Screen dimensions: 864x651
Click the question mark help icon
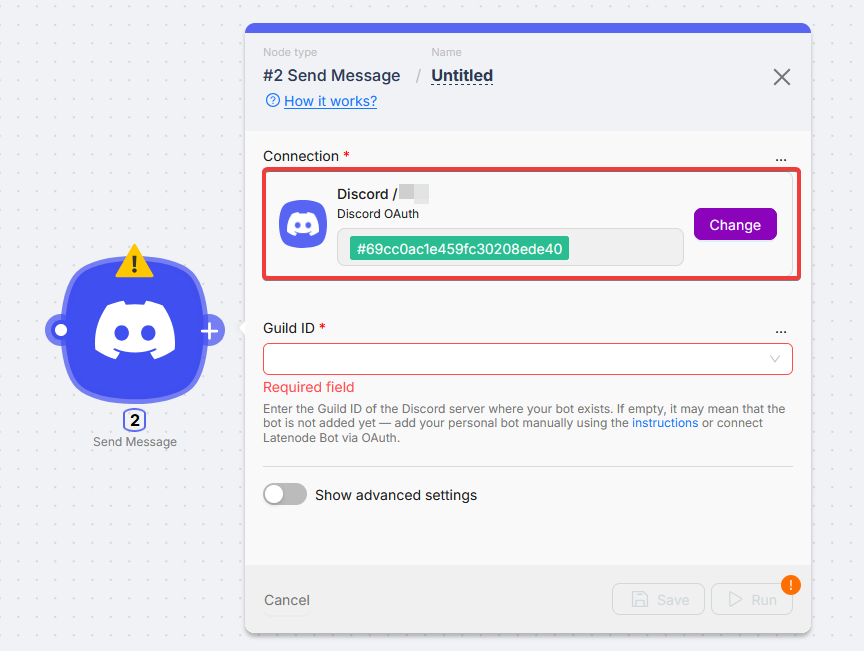pos(272,101)
